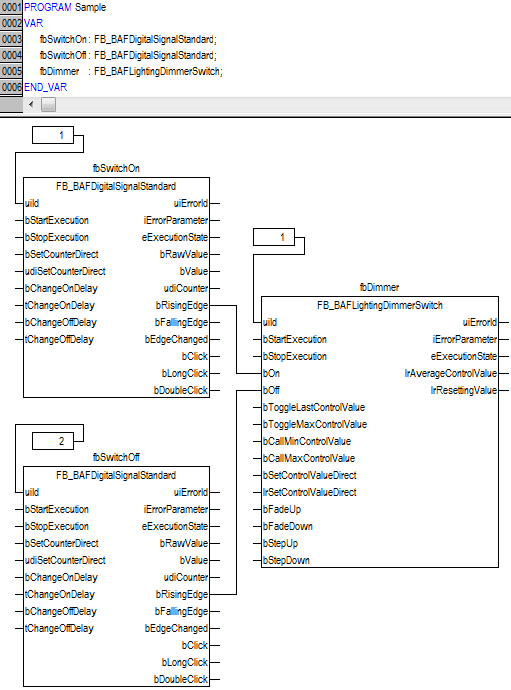Select the bClick output of fbSwitchOn

coord(195,356)
